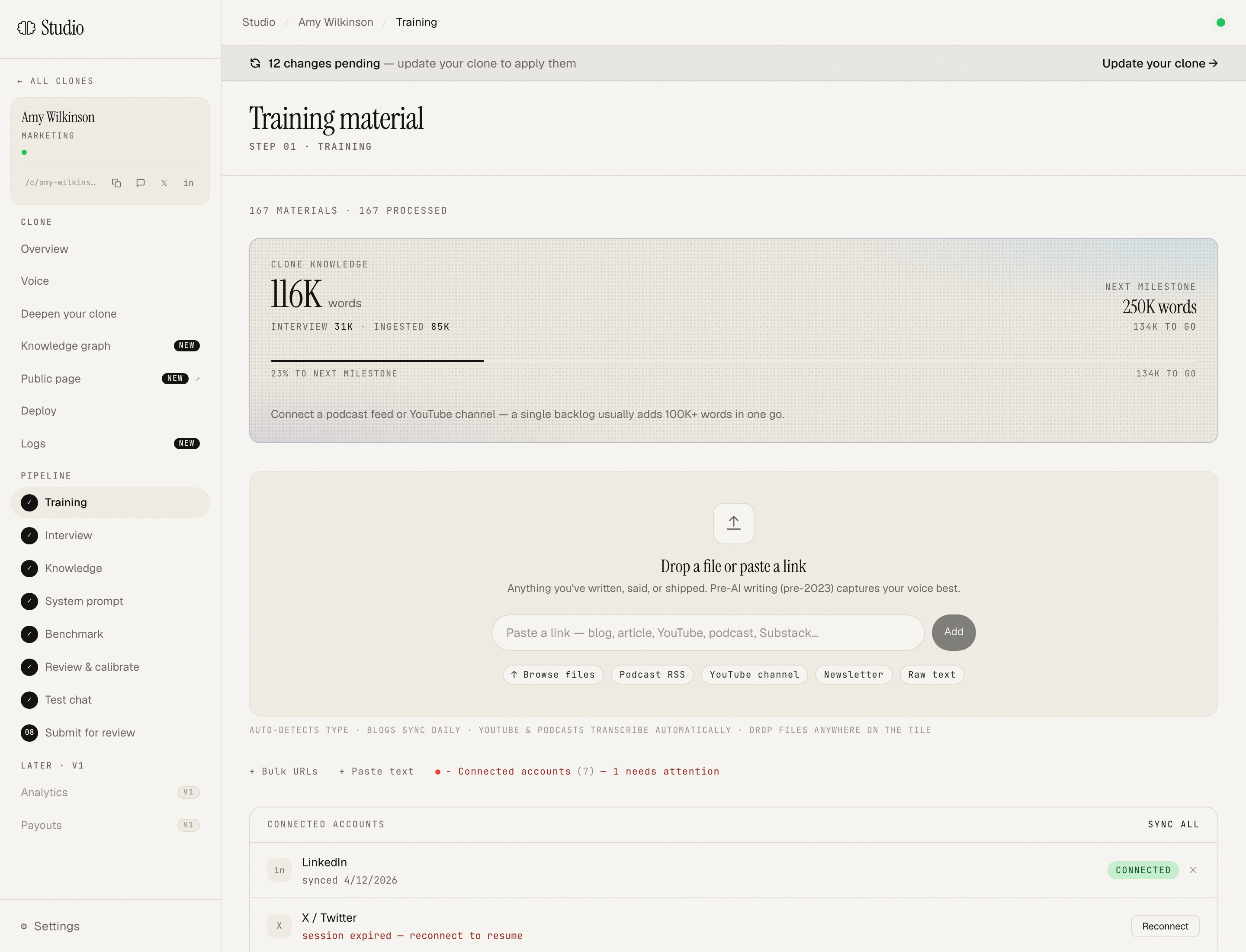Click Update your clone
Image resolution: width=1246 pixels, height=952 pixels.
(1160, 64)
